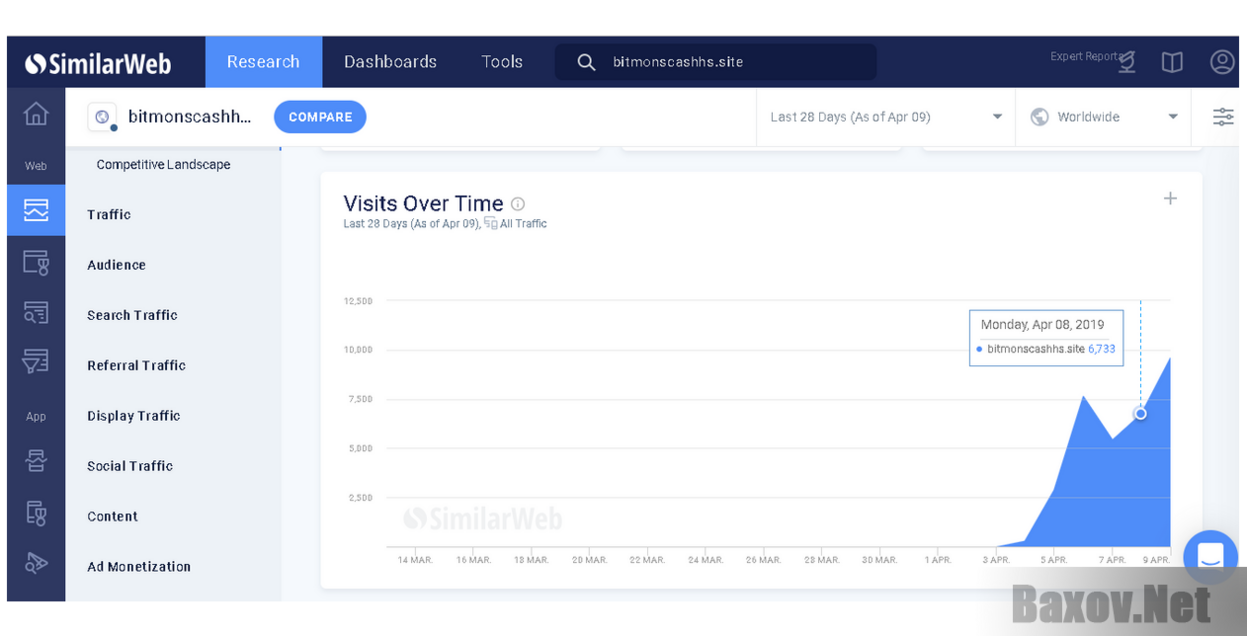Open Ad Monetization in sidebar

point(139,566)
